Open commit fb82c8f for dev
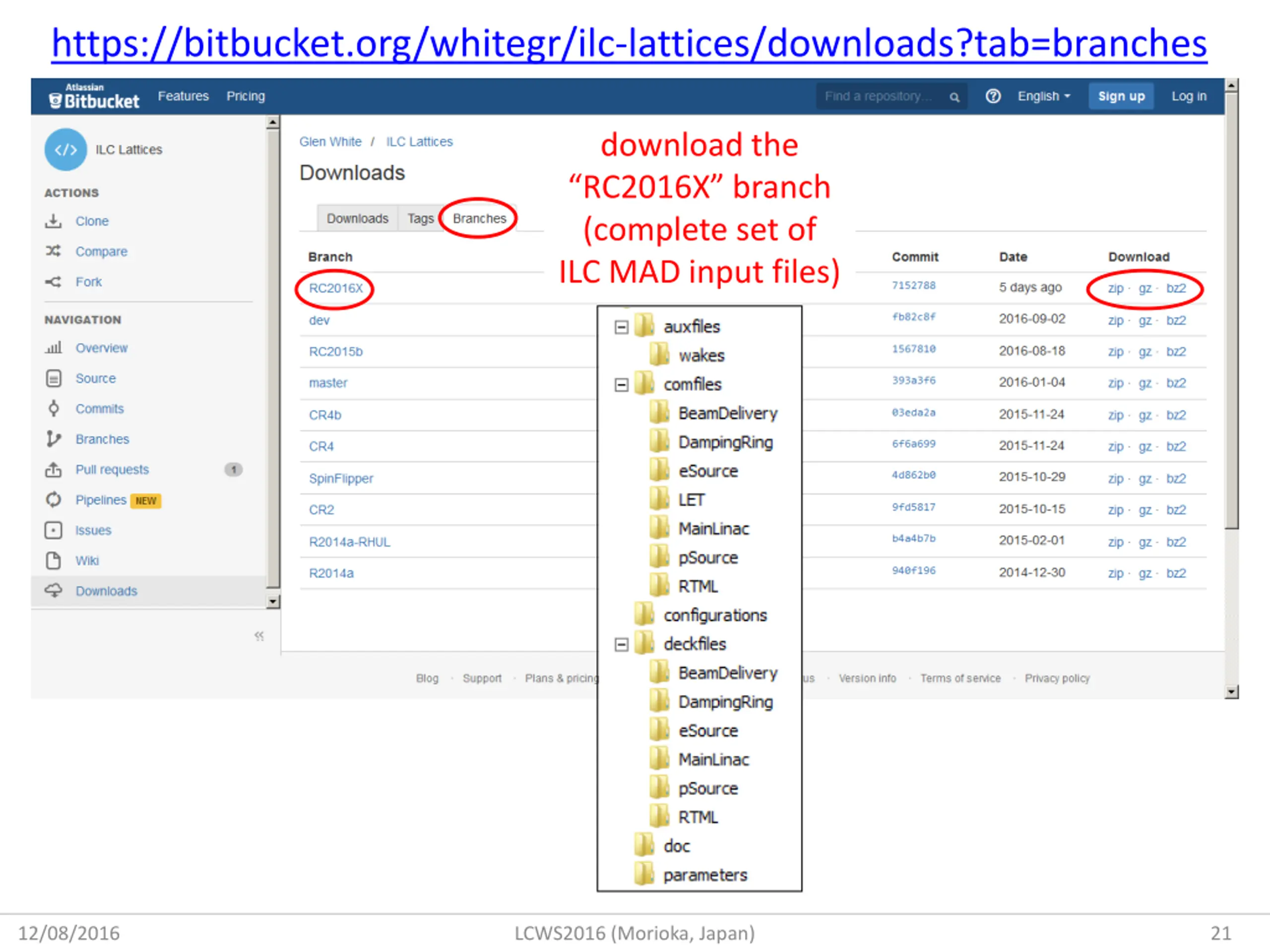Viewport: 1270px width, 952px height. click(913, 317)
